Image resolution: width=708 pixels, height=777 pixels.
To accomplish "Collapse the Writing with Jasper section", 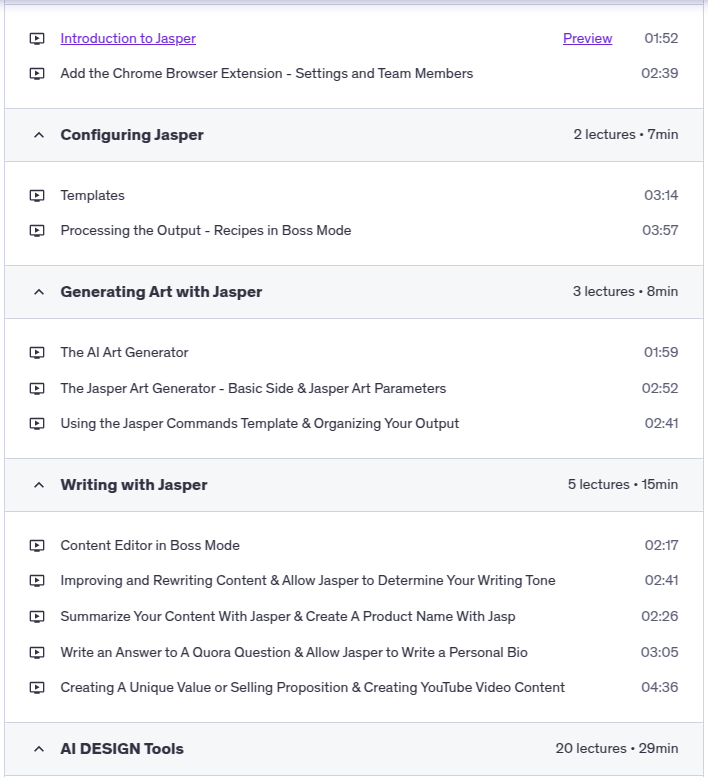I will (x=39, y=485).
